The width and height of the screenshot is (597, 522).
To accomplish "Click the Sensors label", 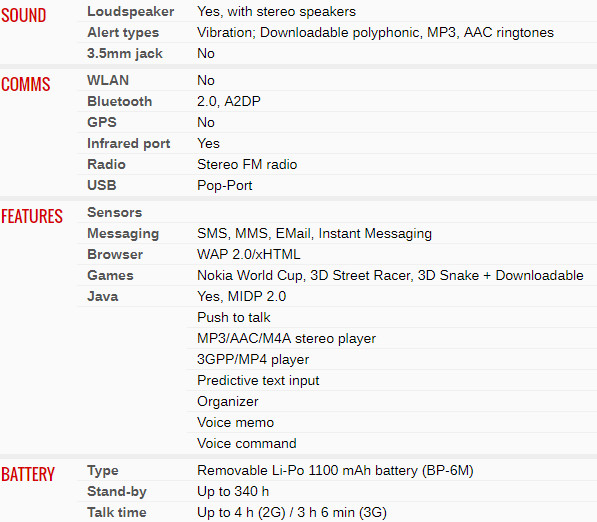I will coord(115,212).
